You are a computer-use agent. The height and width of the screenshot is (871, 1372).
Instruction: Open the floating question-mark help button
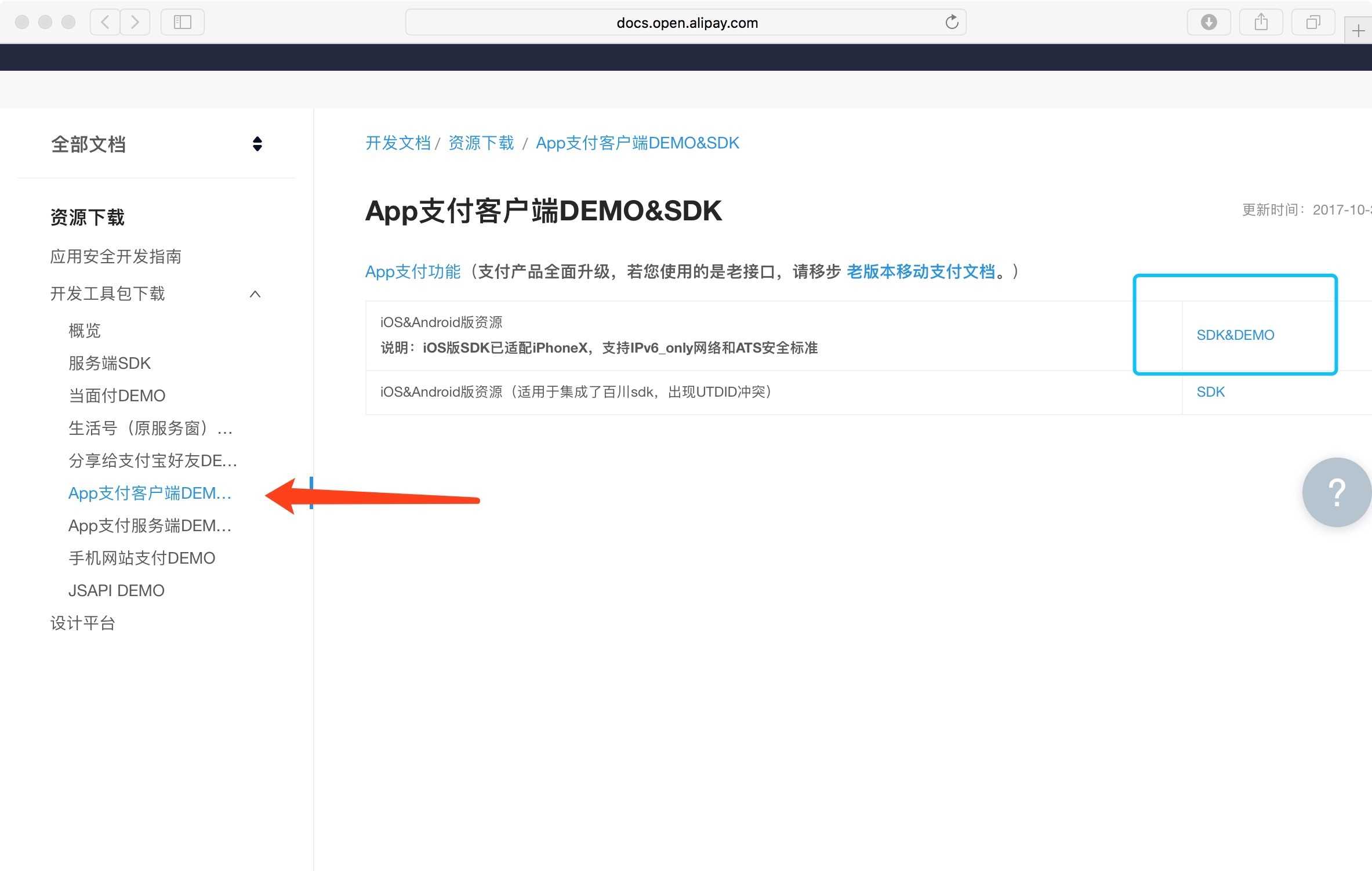pyautogui.click(x=1337, y=492)
